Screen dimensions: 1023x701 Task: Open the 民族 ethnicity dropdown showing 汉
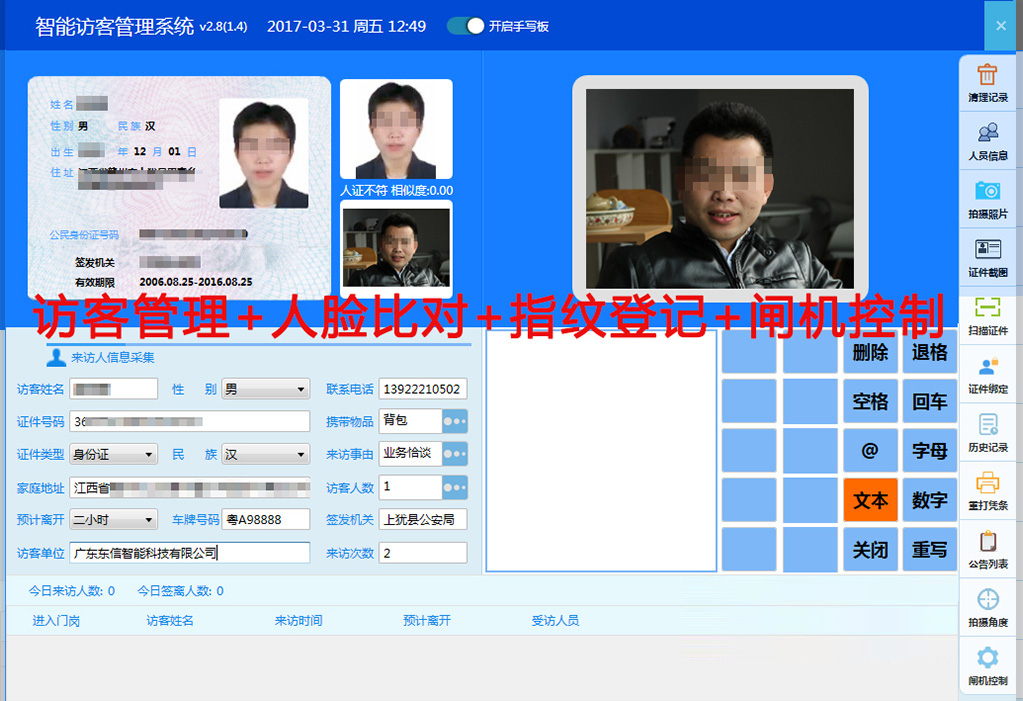(x=264, y=454)
